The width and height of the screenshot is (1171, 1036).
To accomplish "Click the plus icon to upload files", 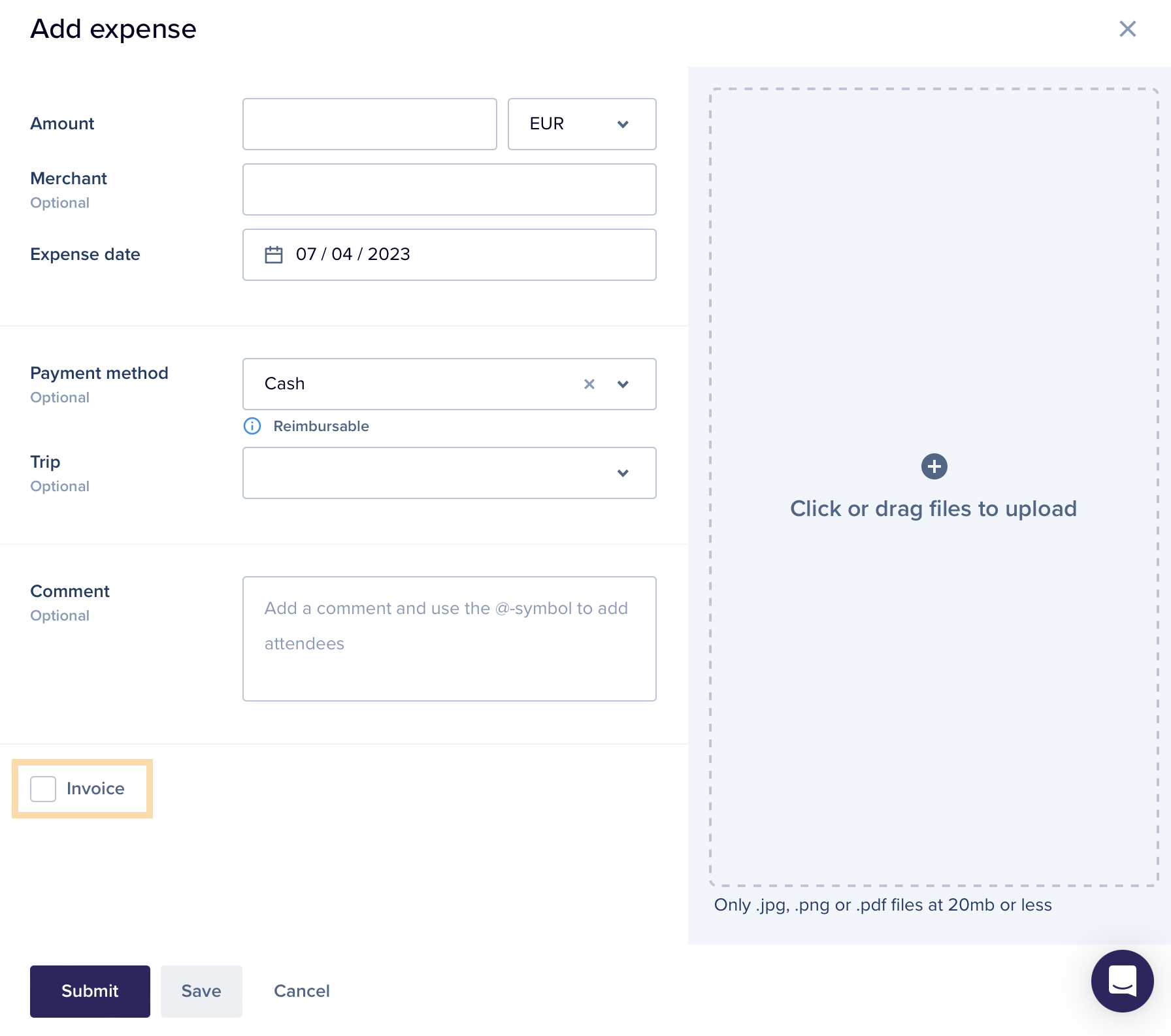I will [934, 466].
